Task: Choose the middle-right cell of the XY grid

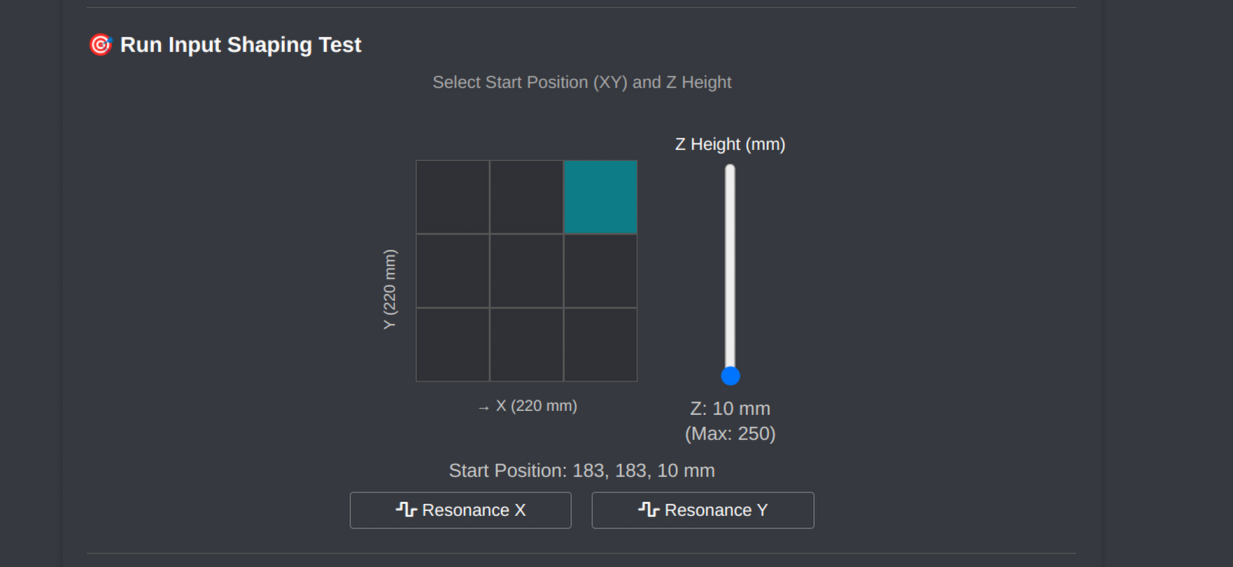Action: pos(601,271)
